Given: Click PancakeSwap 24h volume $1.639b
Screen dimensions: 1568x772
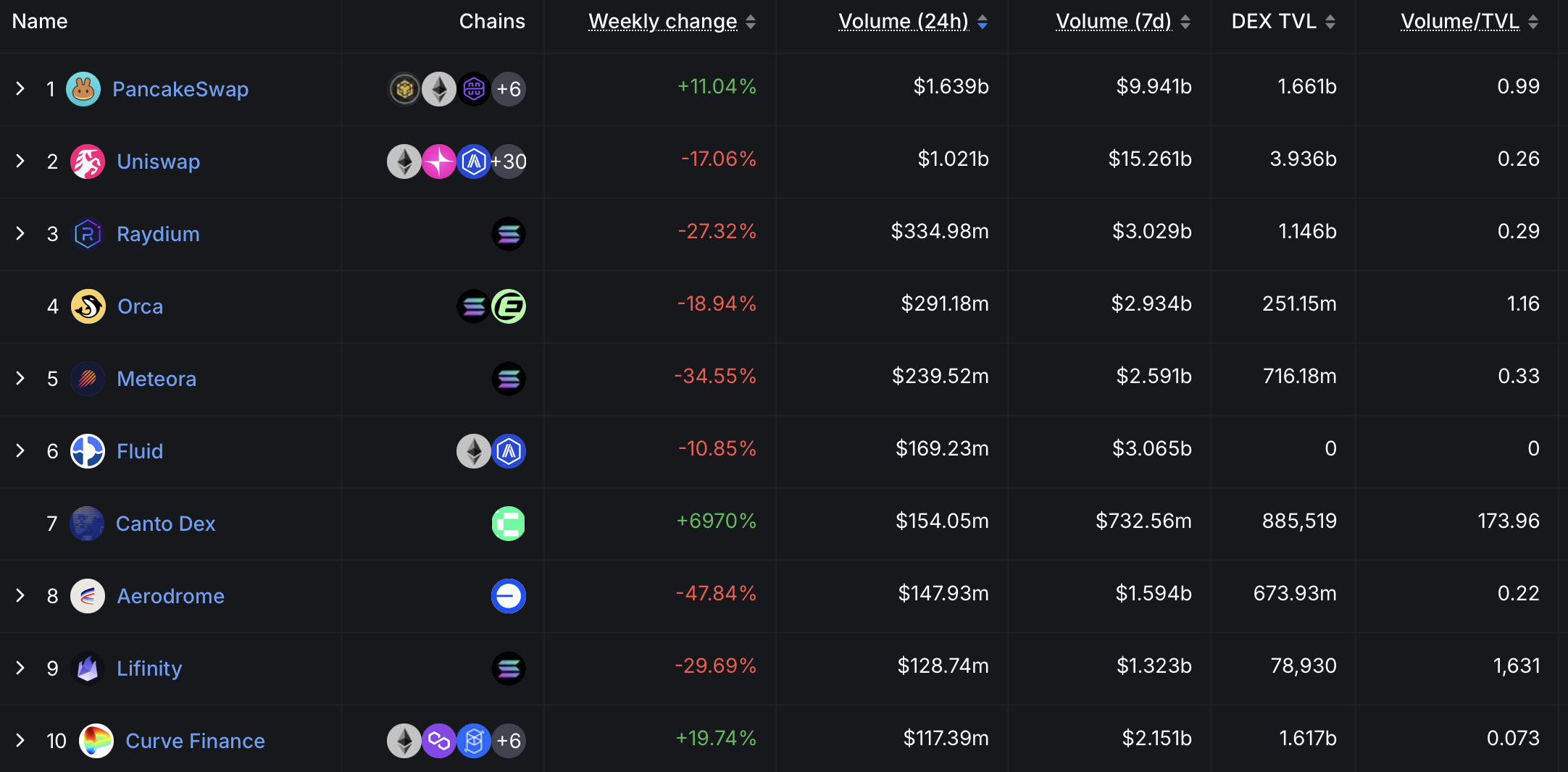Looking at the screenshot, I should pos(951,86).
